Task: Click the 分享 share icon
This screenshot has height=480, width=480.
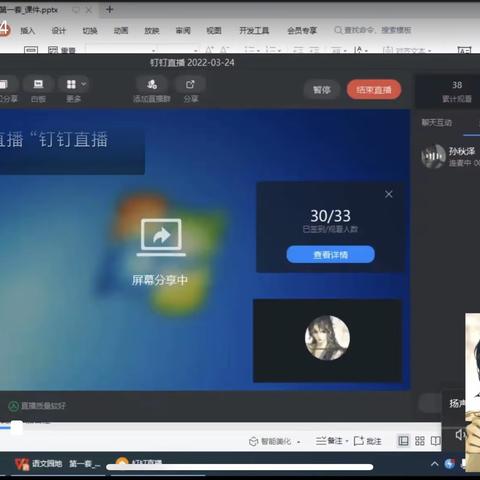Action: click(x=190, y=84)
